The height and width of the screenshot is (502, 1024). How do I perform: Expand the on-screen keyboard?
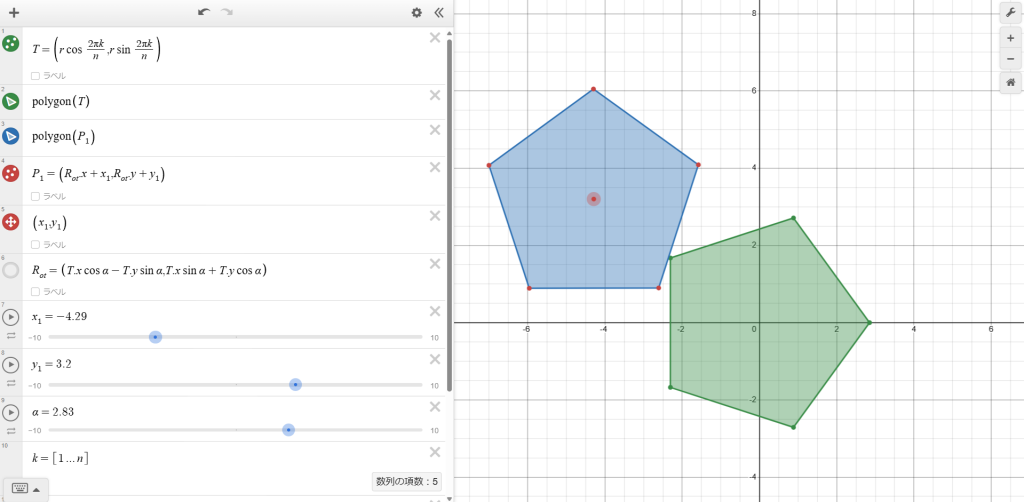tap(26, 489)
